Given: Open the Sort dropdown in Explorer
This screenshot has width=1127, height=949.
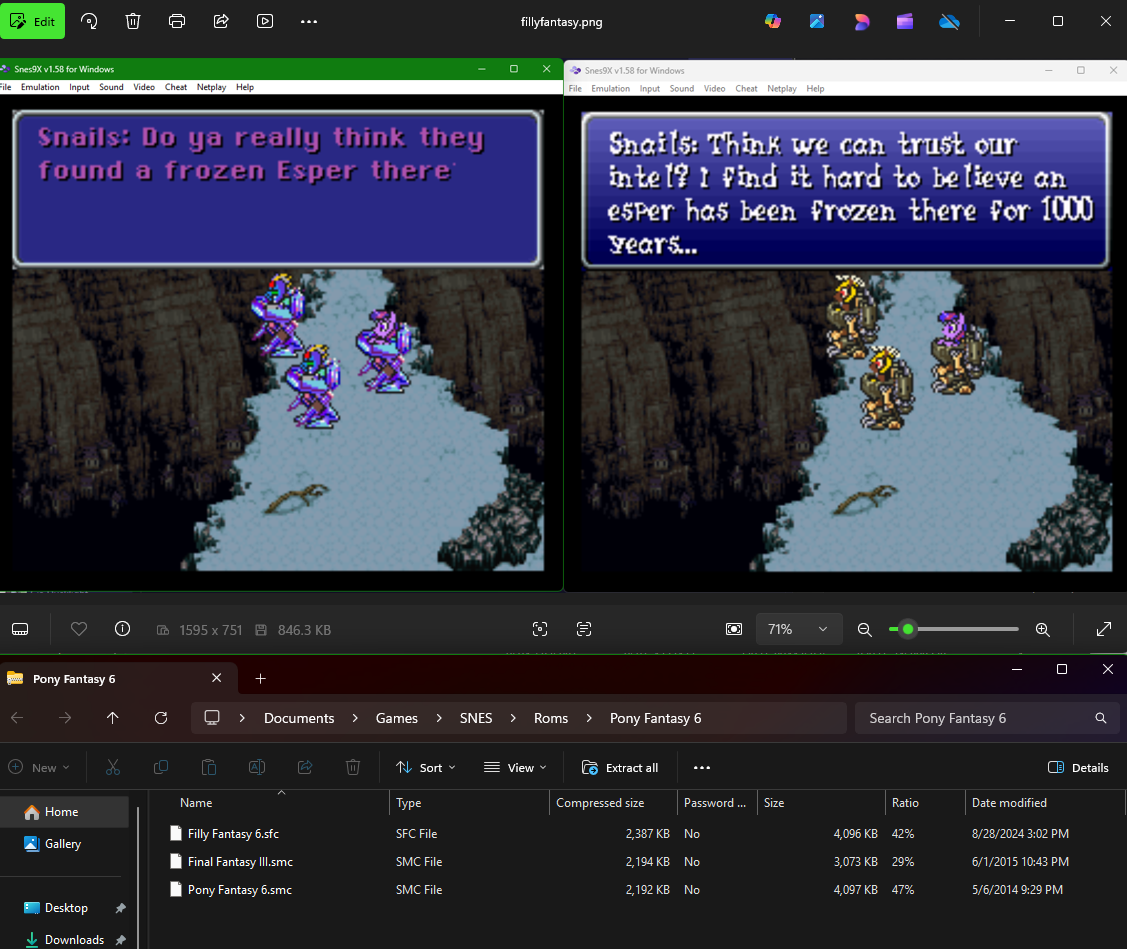Looking at the screenshot, I should point(426,768).
